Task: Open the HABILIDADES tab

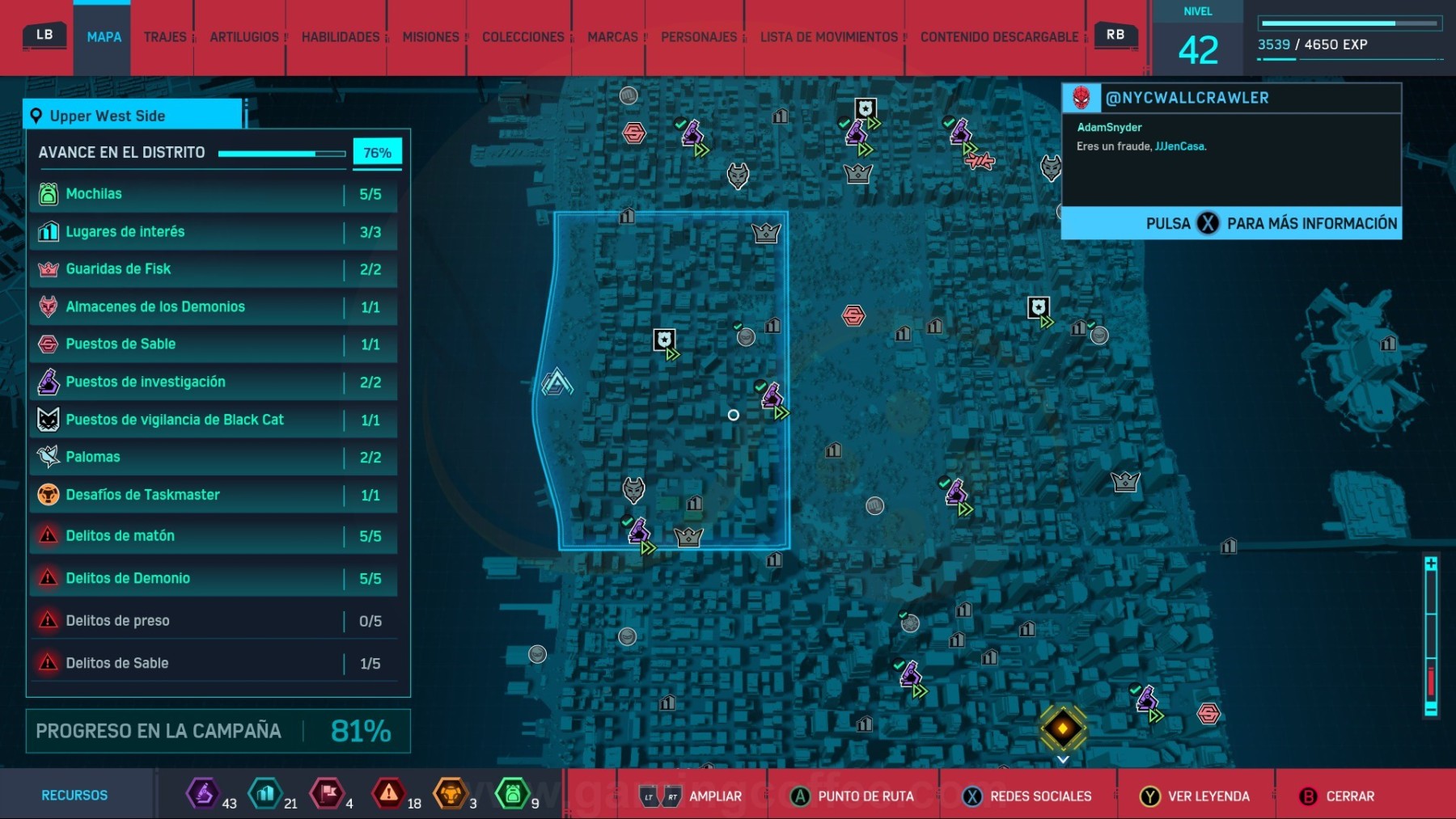Action: pos(341,37)
